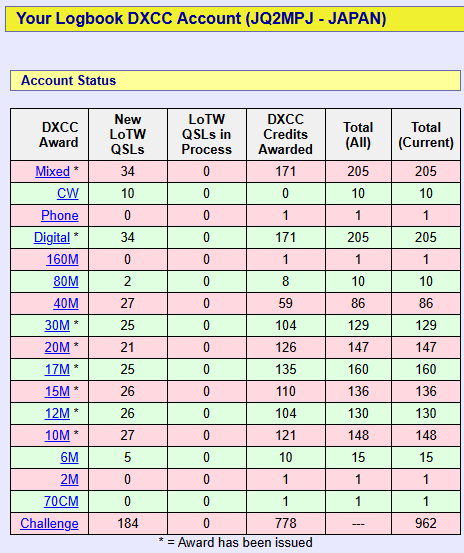Open the 17M band link
The height and width of the screenshot is (553, 464).
pos(57,370)
